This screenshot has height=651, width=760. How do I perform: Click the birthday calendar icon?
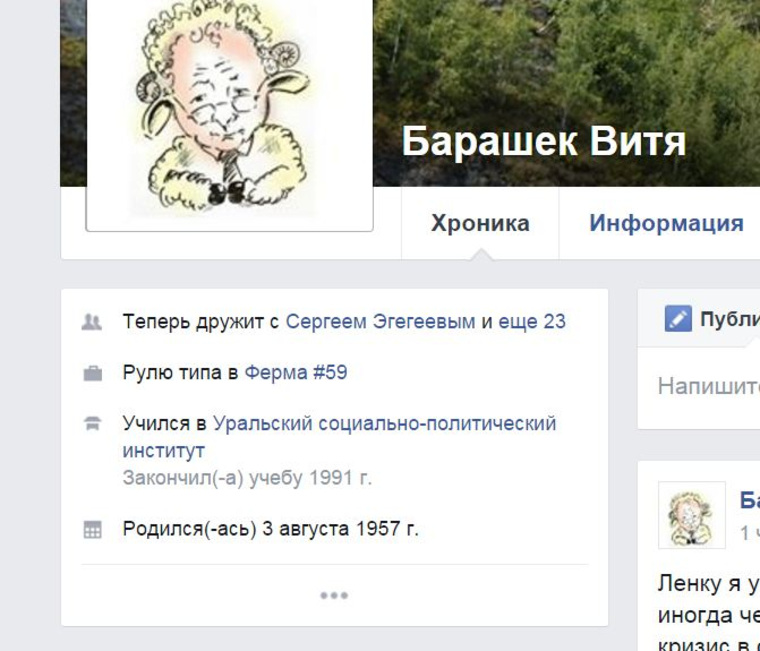(x=93, y=530)
